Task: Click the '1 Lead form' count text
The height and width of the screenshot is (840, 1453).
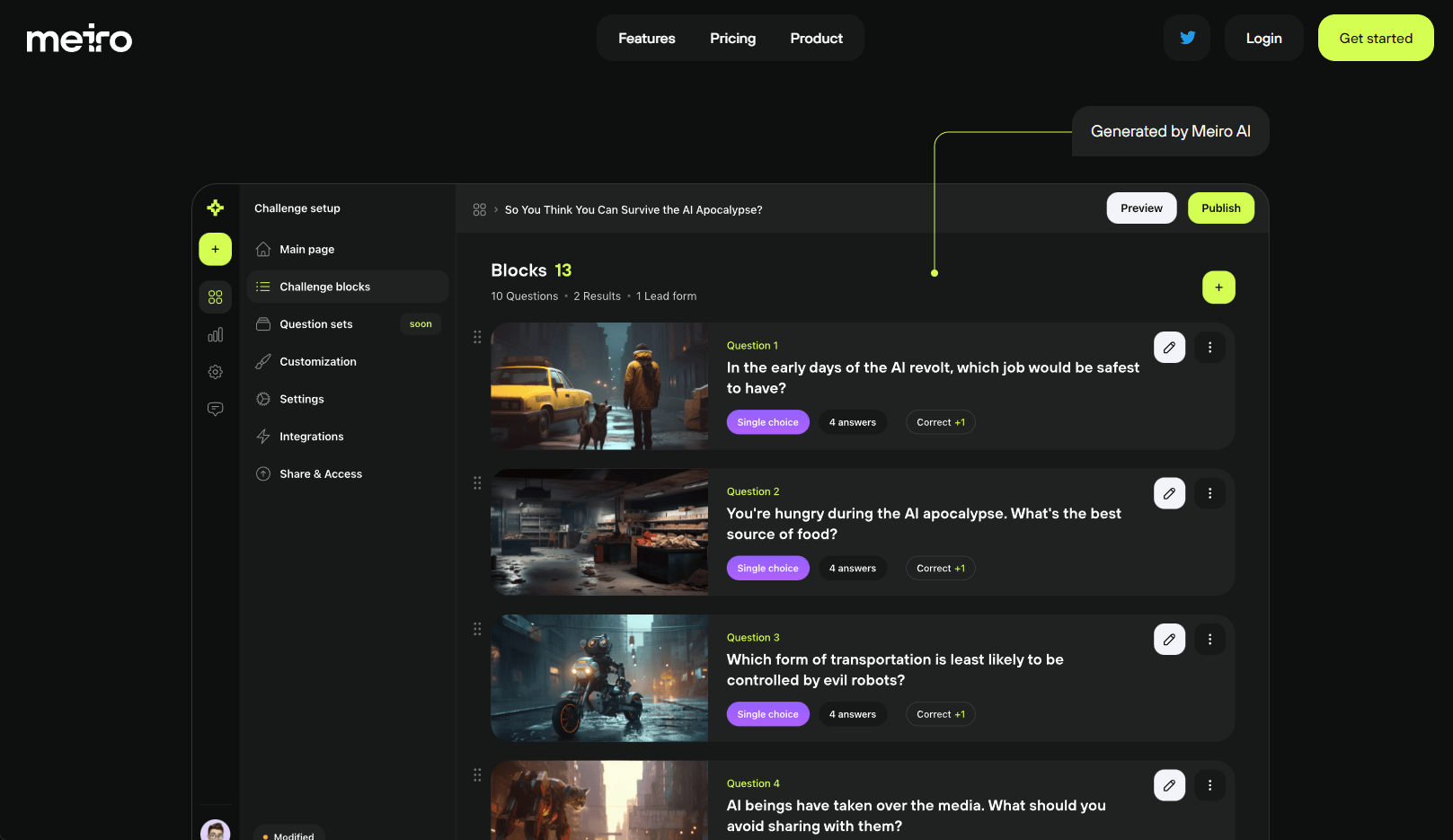Action: [x=667, y=296]
